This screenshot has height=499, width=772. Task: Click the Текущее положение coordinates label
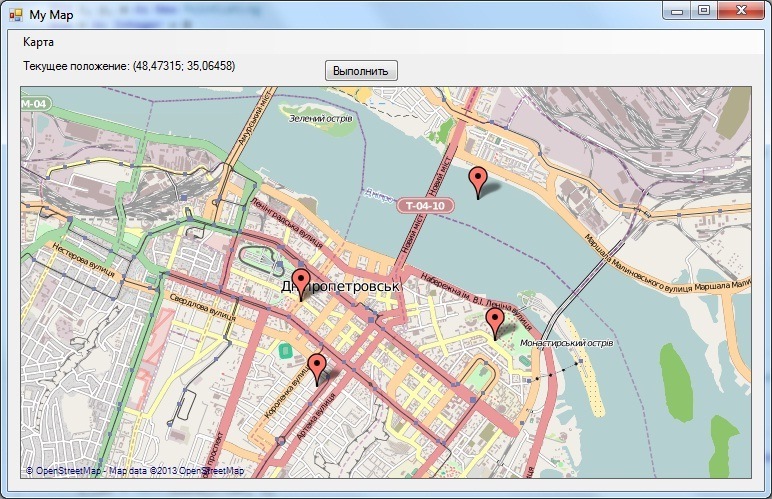click(x=129, y=66)
